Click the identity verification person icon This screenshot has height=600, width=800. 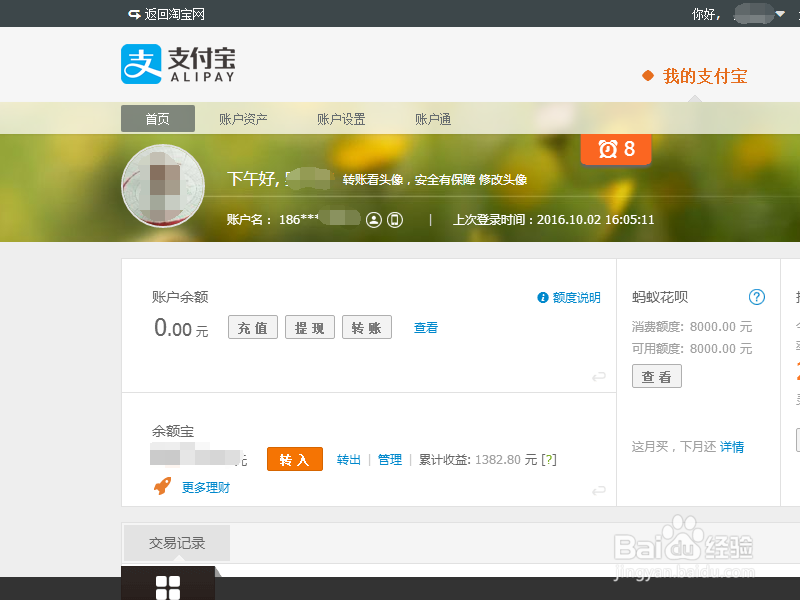(373, 220)
